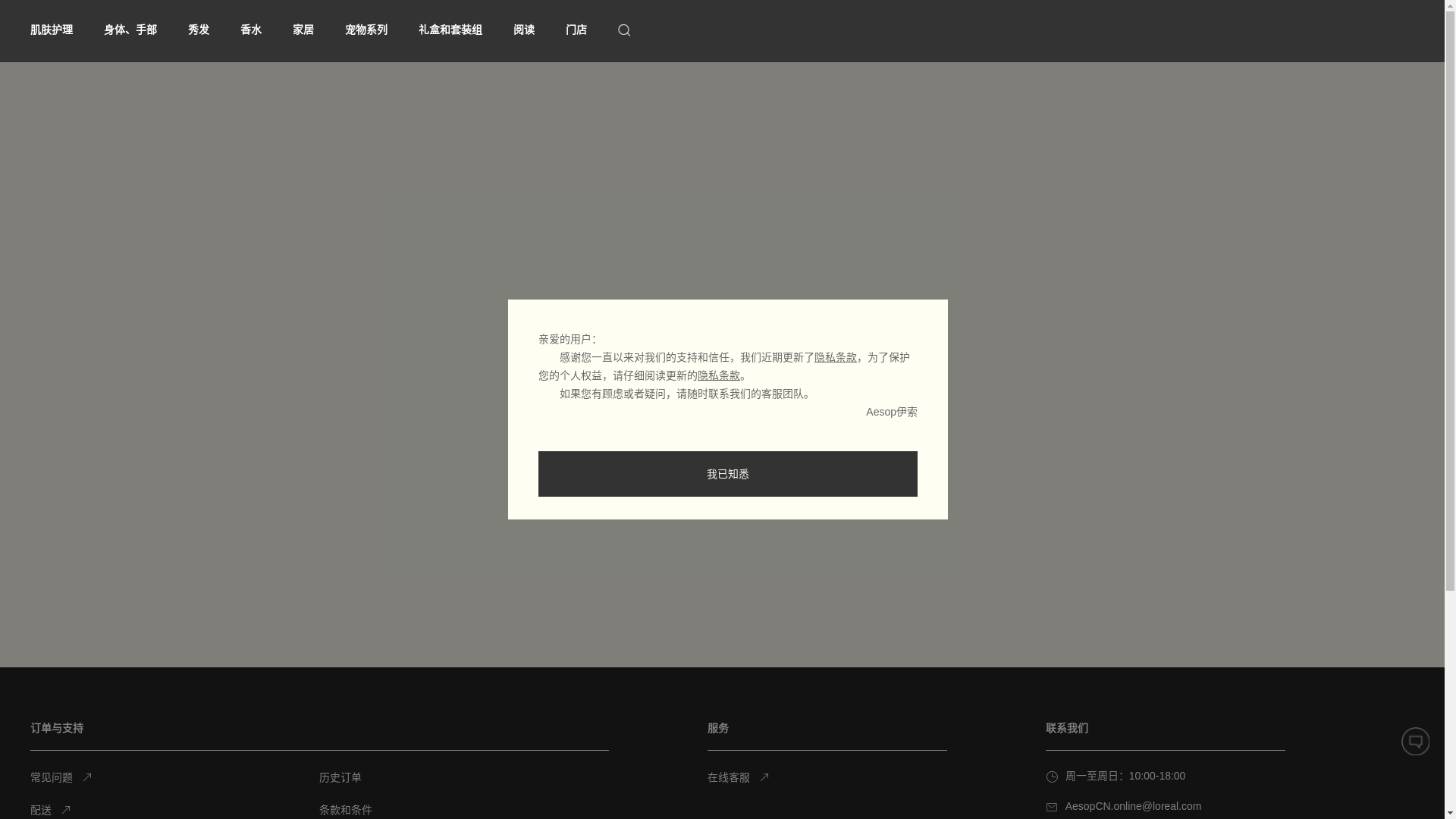Expand the 礼盒和套装组 menu
Viewport: 1456px width, 819px height.
click(450, 30)
